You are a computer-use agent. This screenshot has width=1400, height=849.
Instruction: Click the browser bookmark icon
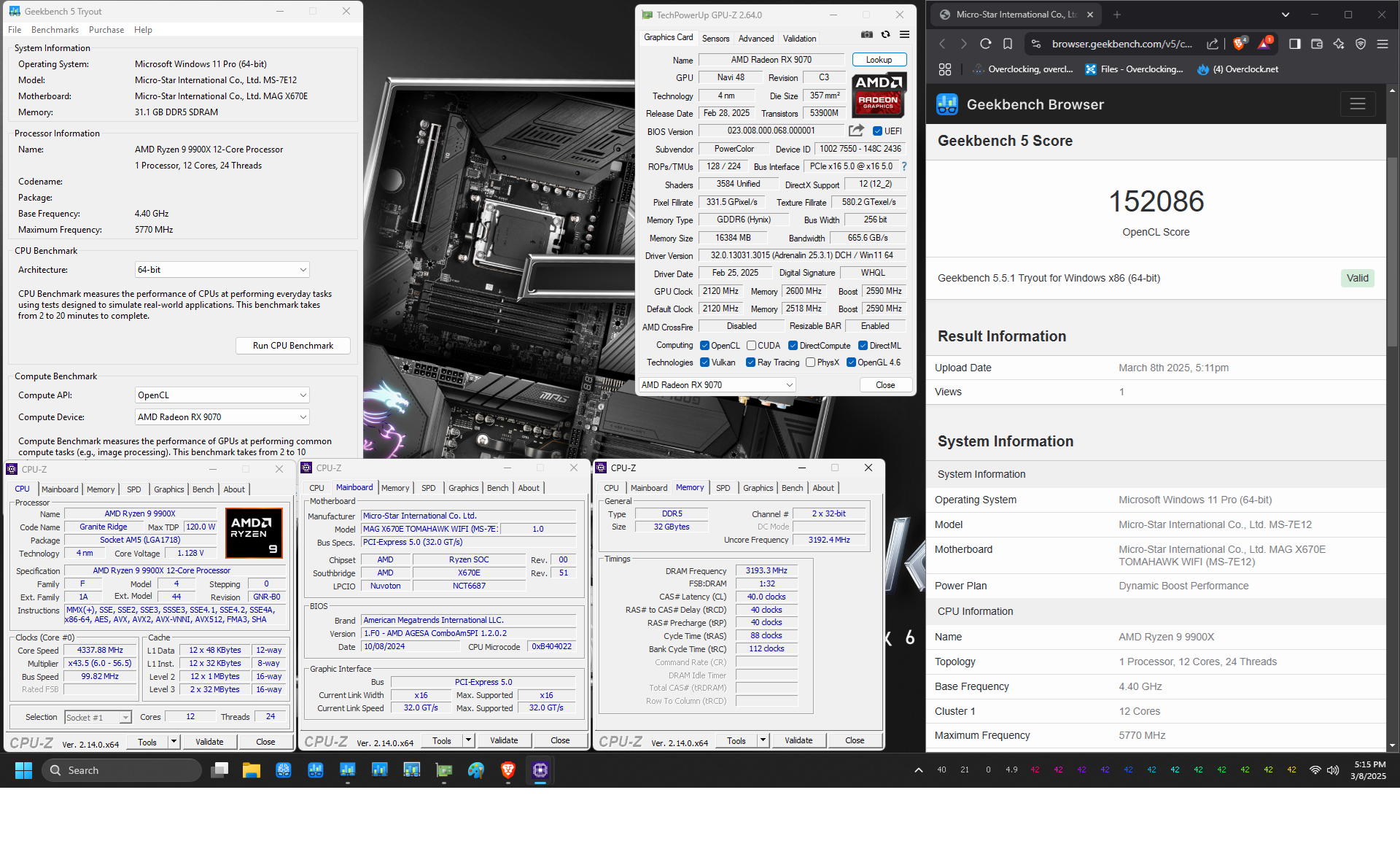coord(1008,44)
